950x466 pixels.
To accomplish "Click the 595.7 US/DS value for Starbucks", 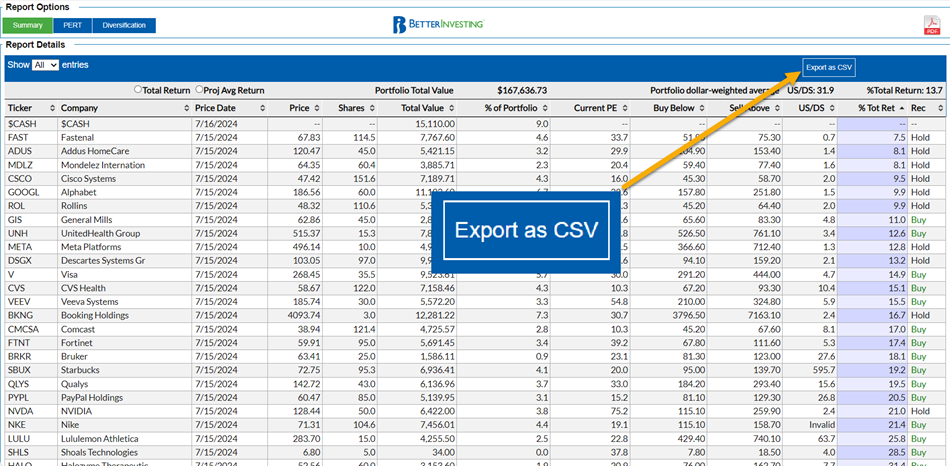I will point(825,370).
